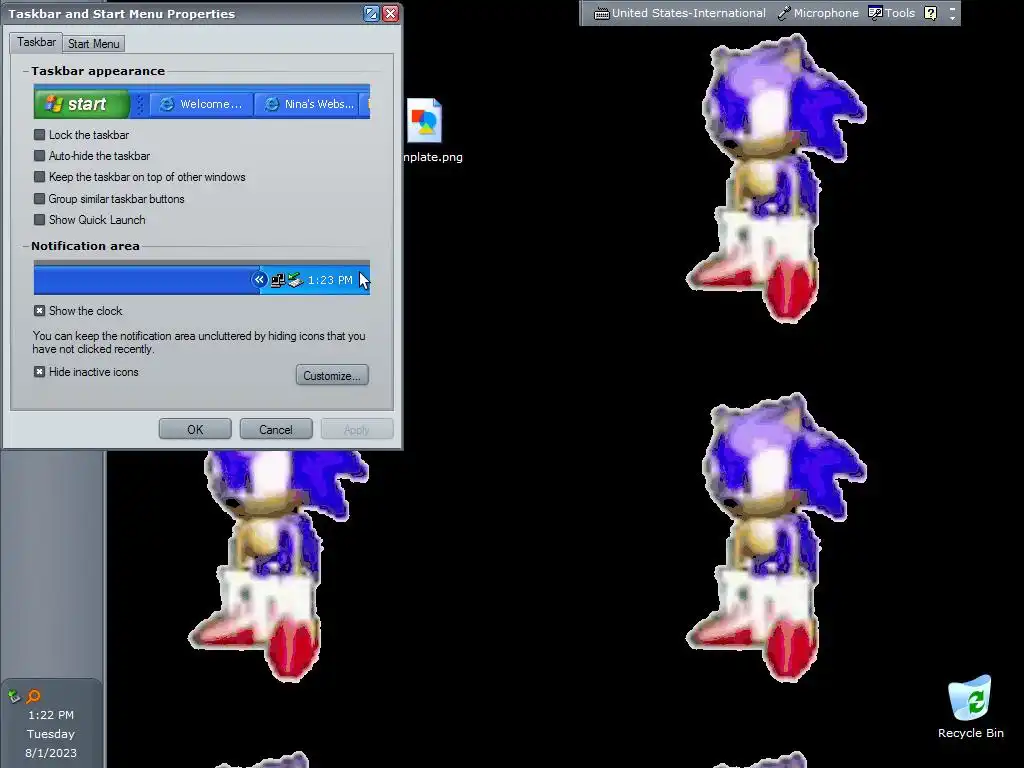This screenshot has width=1024, height=768.
Task: Click the safely remove hardware tray icon
Action: click(x=14, y=696)
